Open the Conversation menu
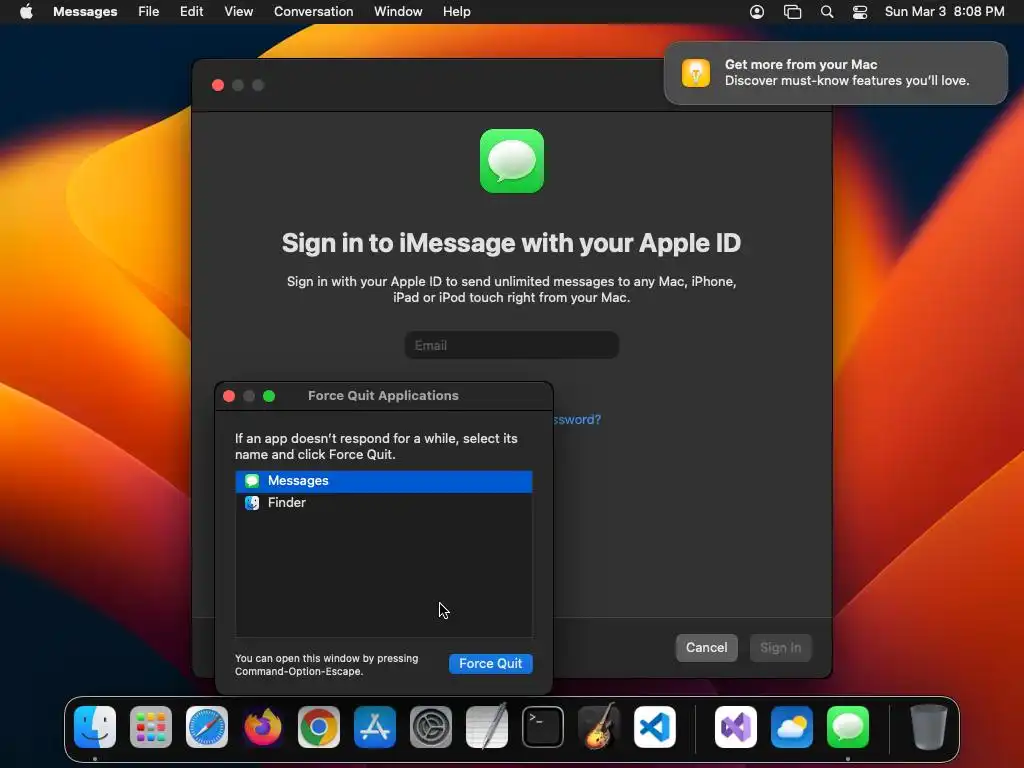Screen dimensions: 1024x768 pyautogui.click(x=313, y=12)
